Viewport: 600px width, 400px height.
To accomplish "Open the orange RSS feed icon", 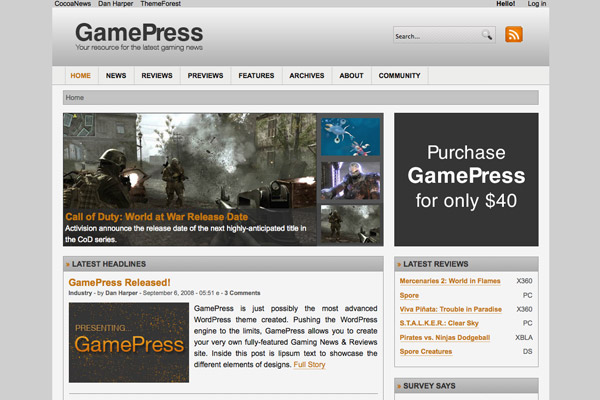I will (514, 34).
